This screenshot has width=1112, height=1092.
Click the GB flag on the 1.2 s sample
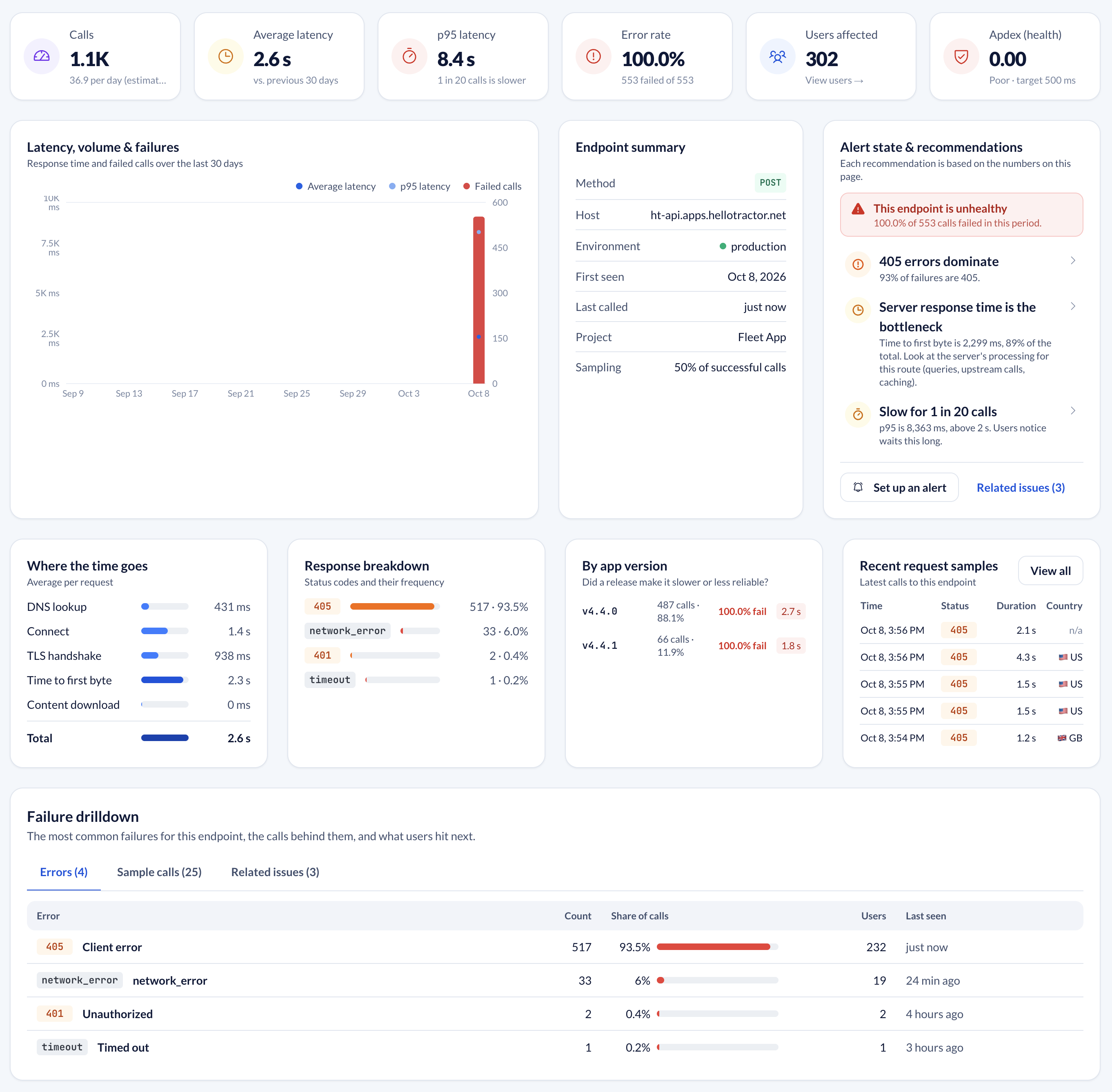pyautogui.click(x=1061, y=738)
